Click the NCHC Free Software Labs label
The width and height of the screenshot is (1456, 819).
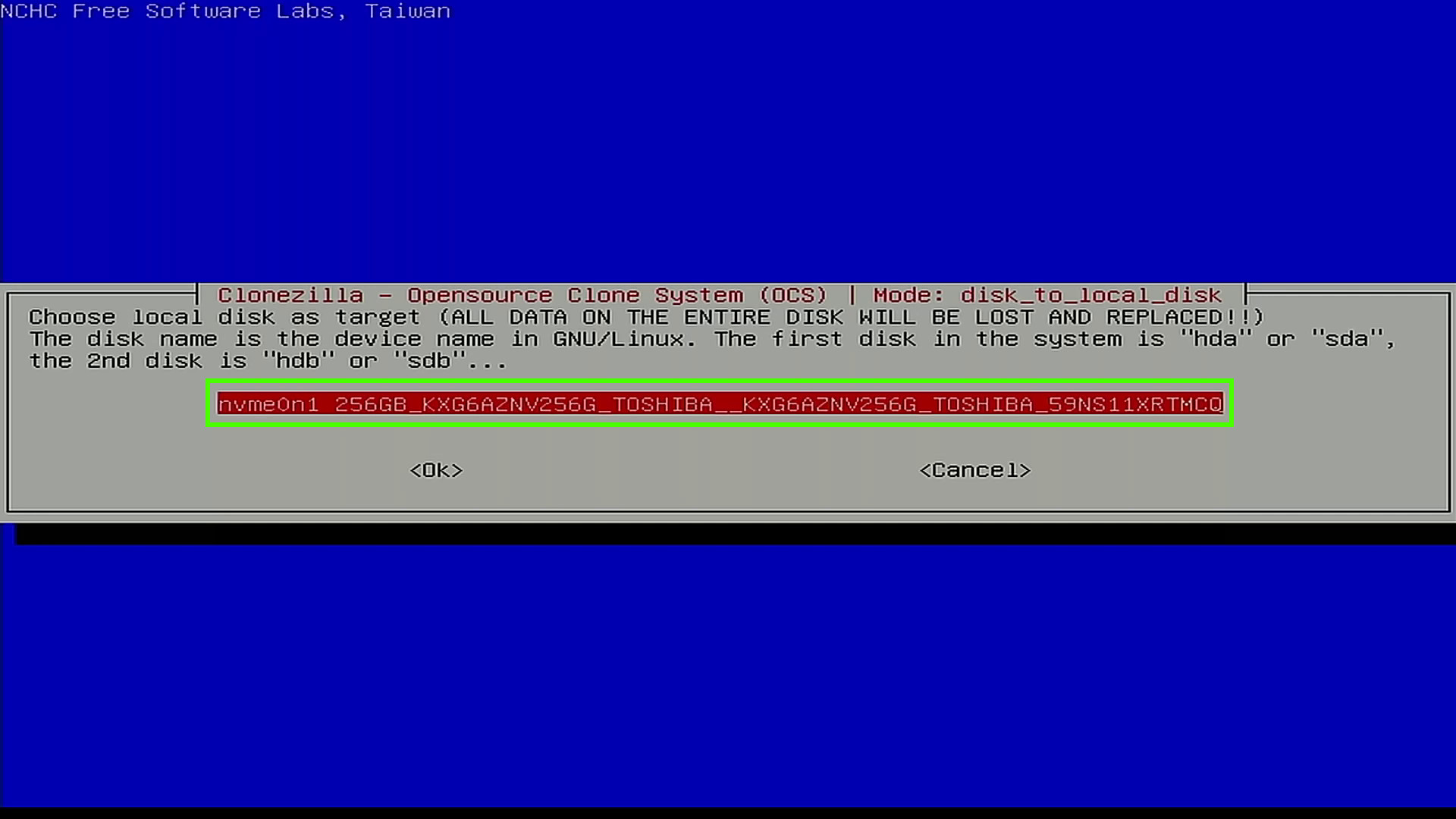click(225, 11)
